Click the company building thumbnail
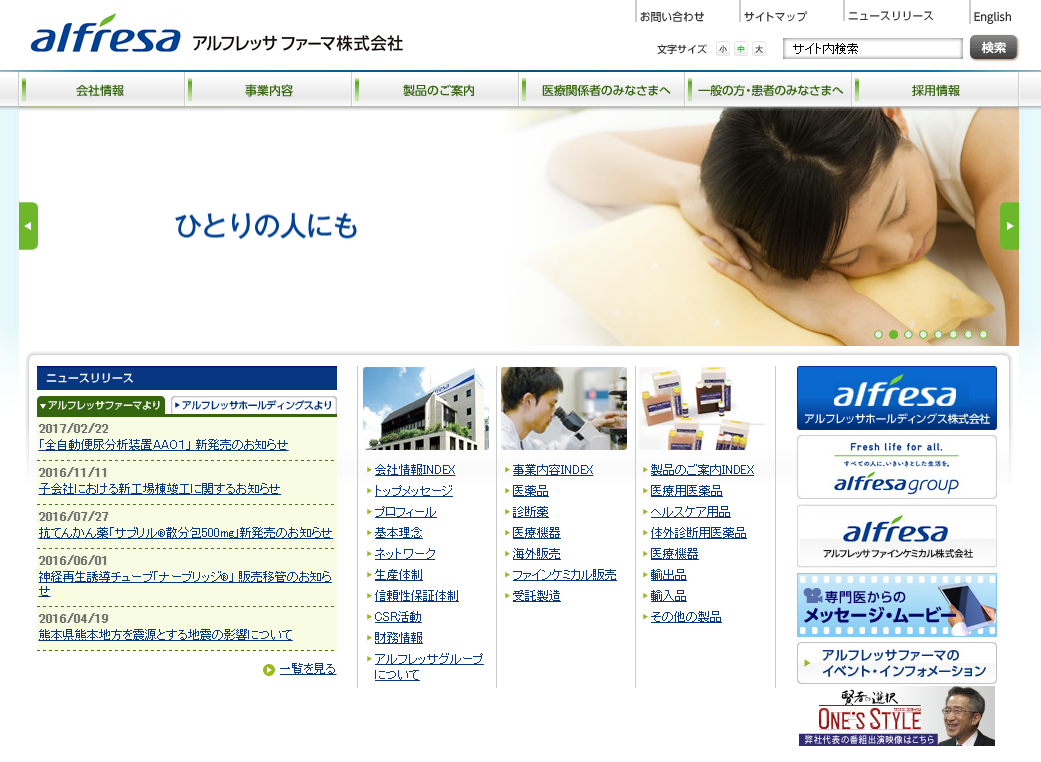The image size is (1041, 762). tap(426, 408)
